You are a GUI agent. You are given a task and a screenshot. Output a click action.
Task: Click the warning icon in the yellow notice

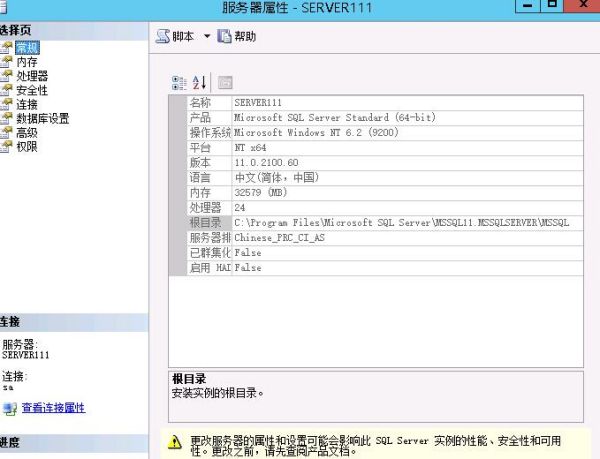(175, 442)
